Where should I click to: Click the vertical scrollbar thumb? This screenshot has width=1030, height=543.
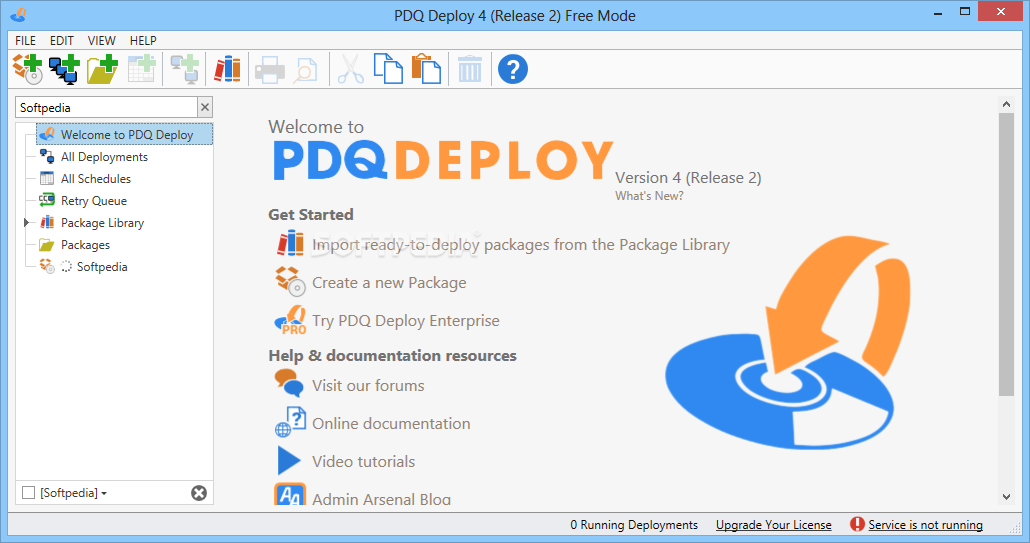pos(1006,254)
